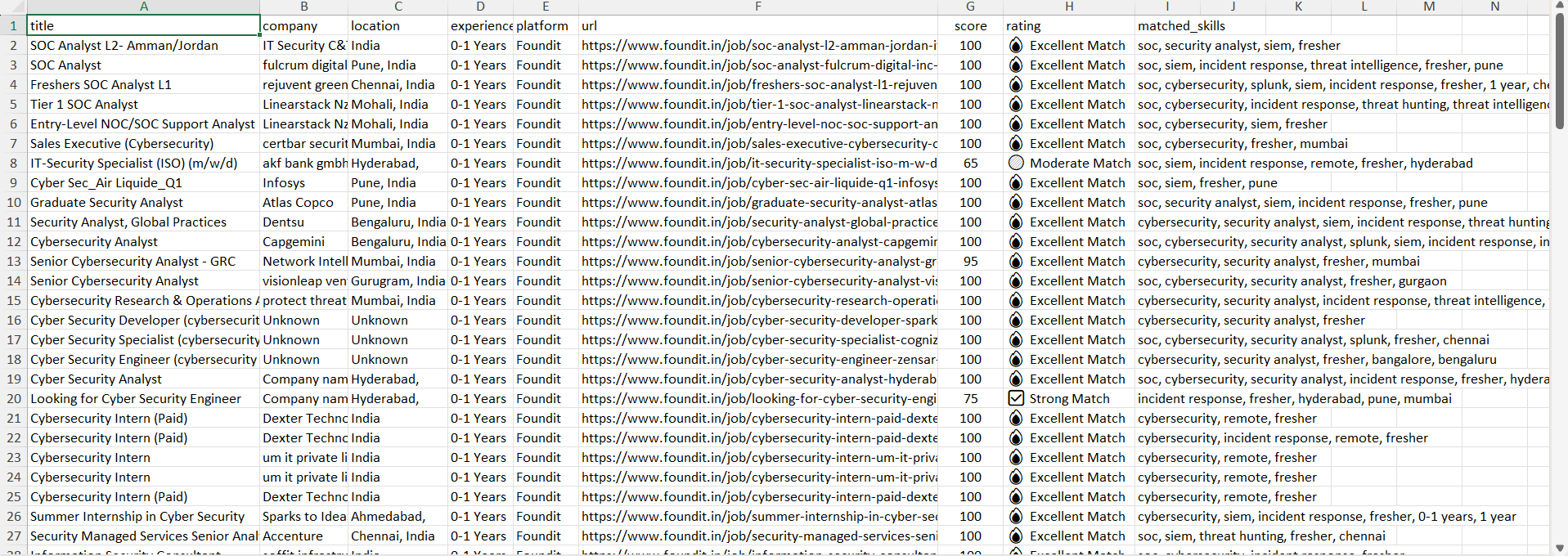Click the flame icon for Entry-Level NOC/SOC Support Analyst

tap(1015, 124)
